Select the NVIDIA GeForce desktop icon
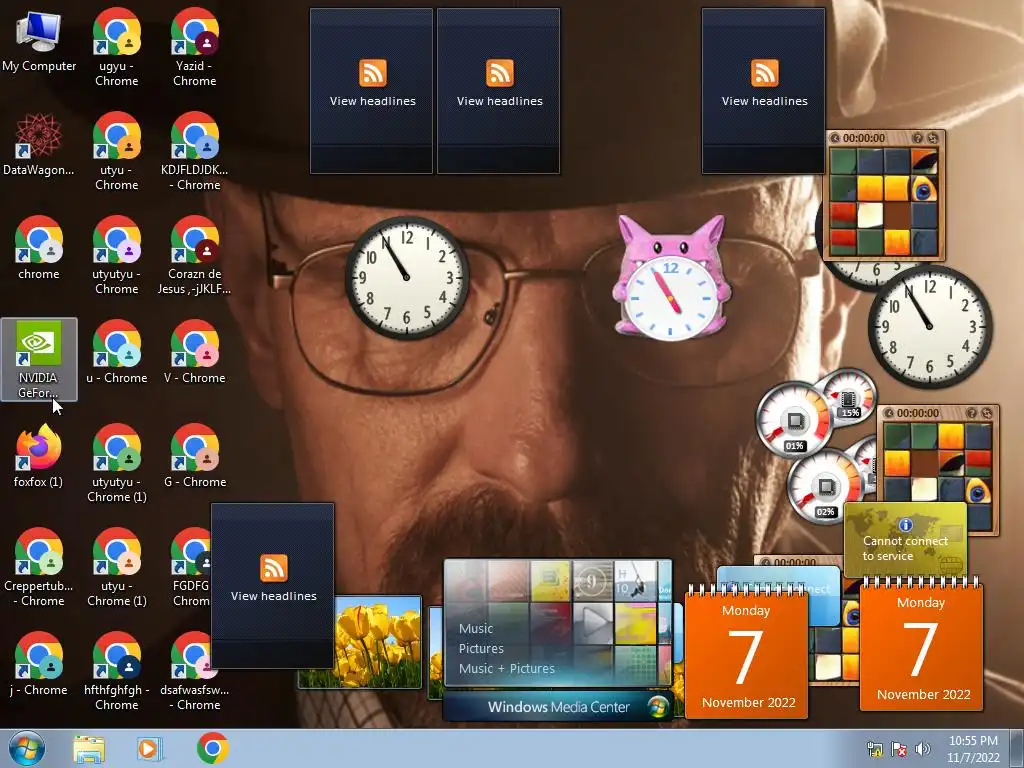Screen dimensions: 1024x768 [39, 359]
